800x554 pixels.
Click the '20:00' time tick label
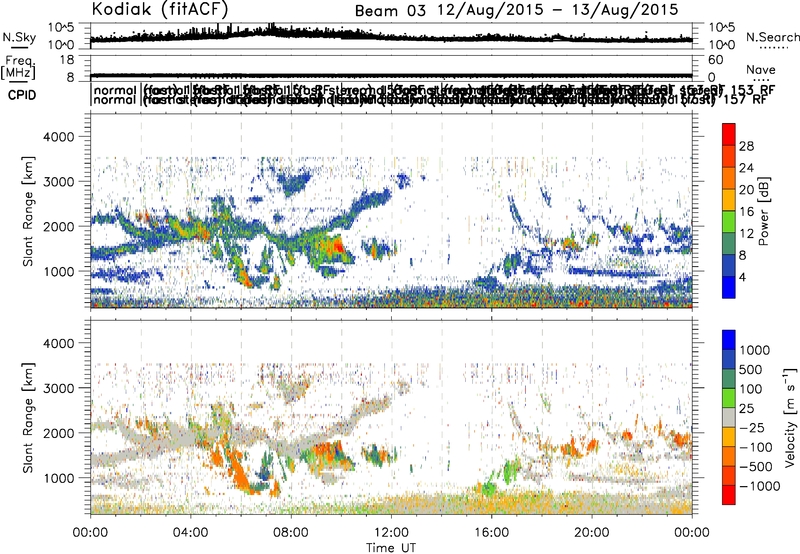point(592,533)
